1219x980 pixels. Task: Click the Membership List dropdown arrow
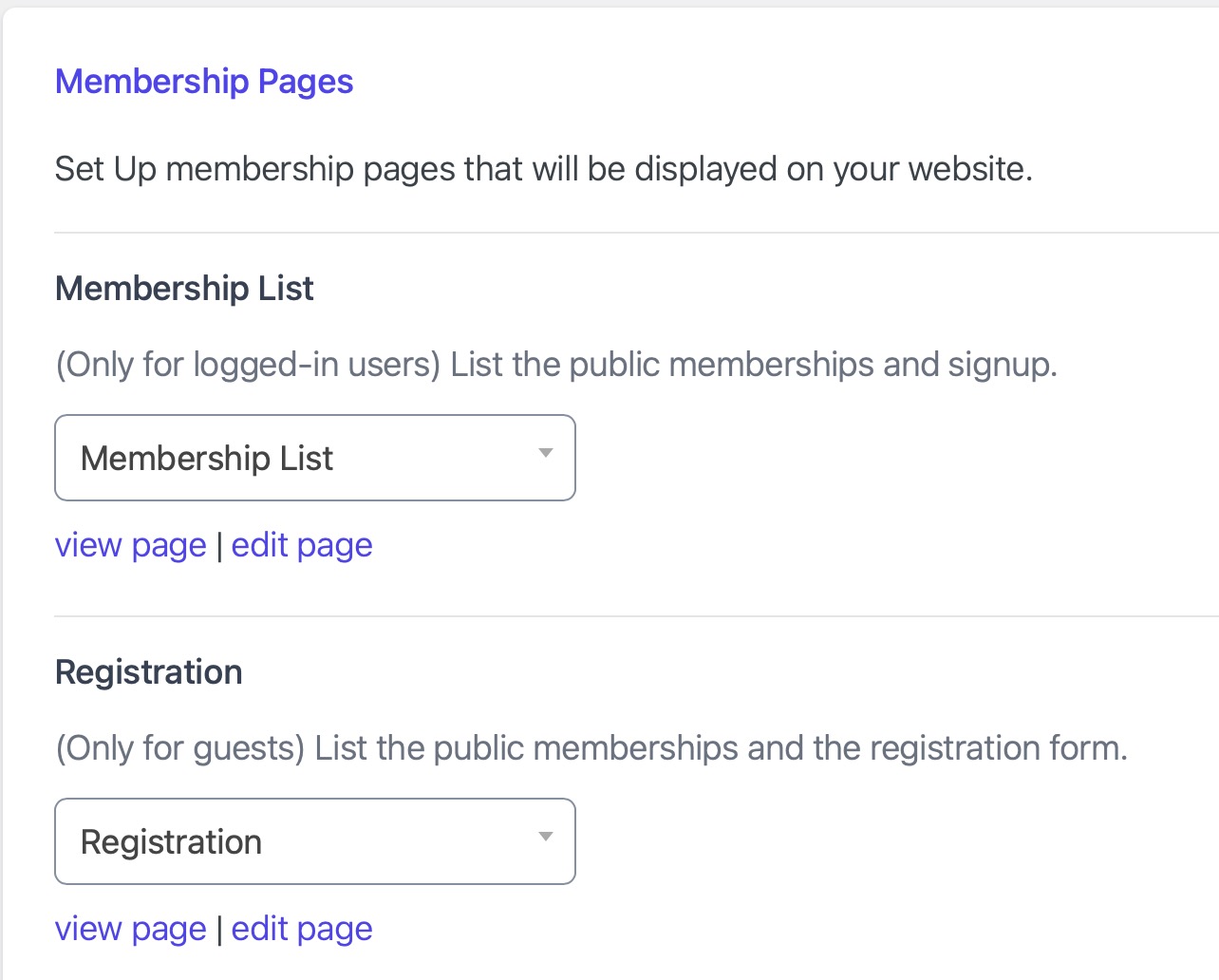click(546, 454)
